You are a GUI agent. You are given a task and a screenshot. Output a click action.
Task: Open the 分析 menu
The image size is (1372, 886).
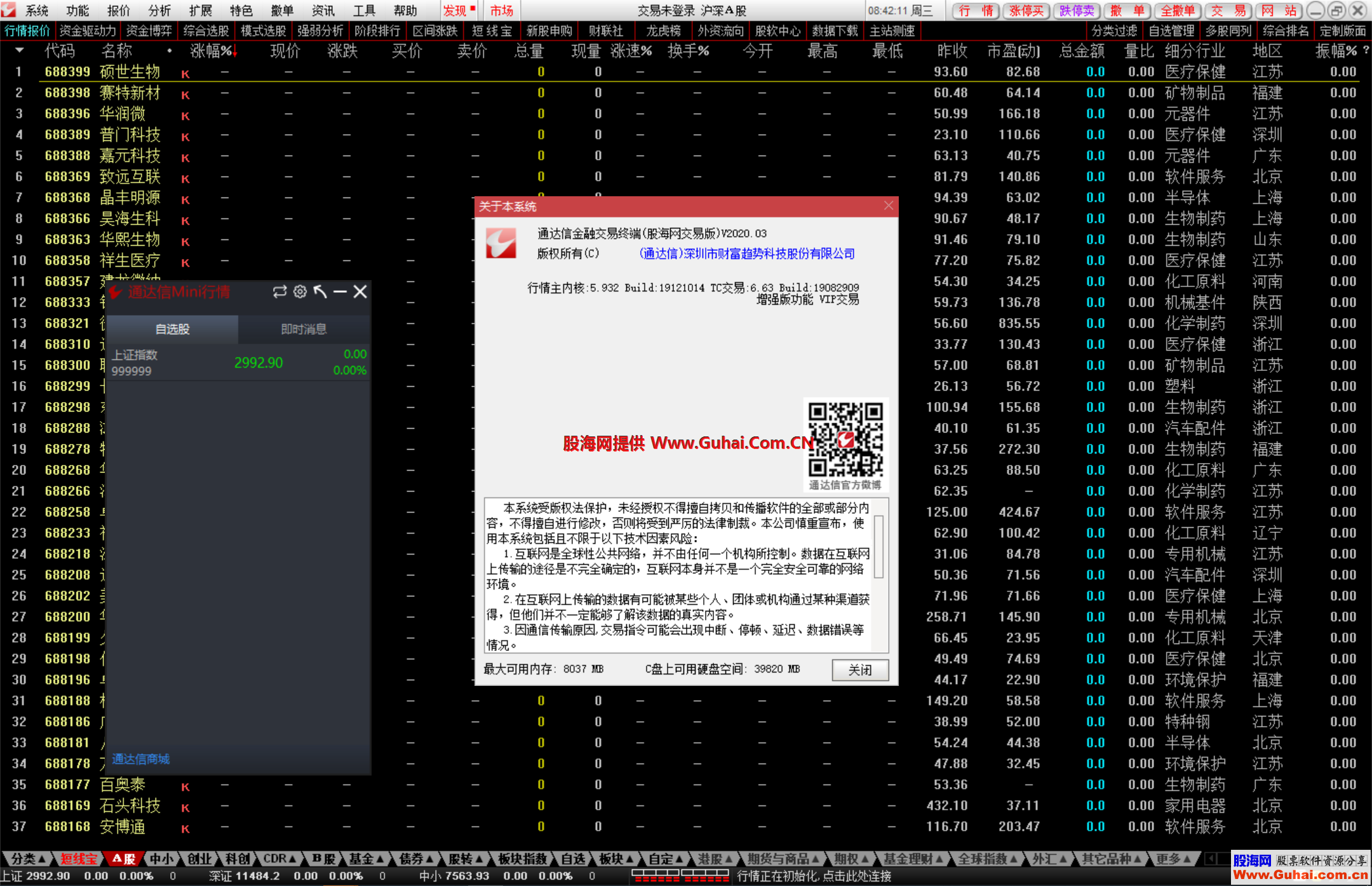159,11
